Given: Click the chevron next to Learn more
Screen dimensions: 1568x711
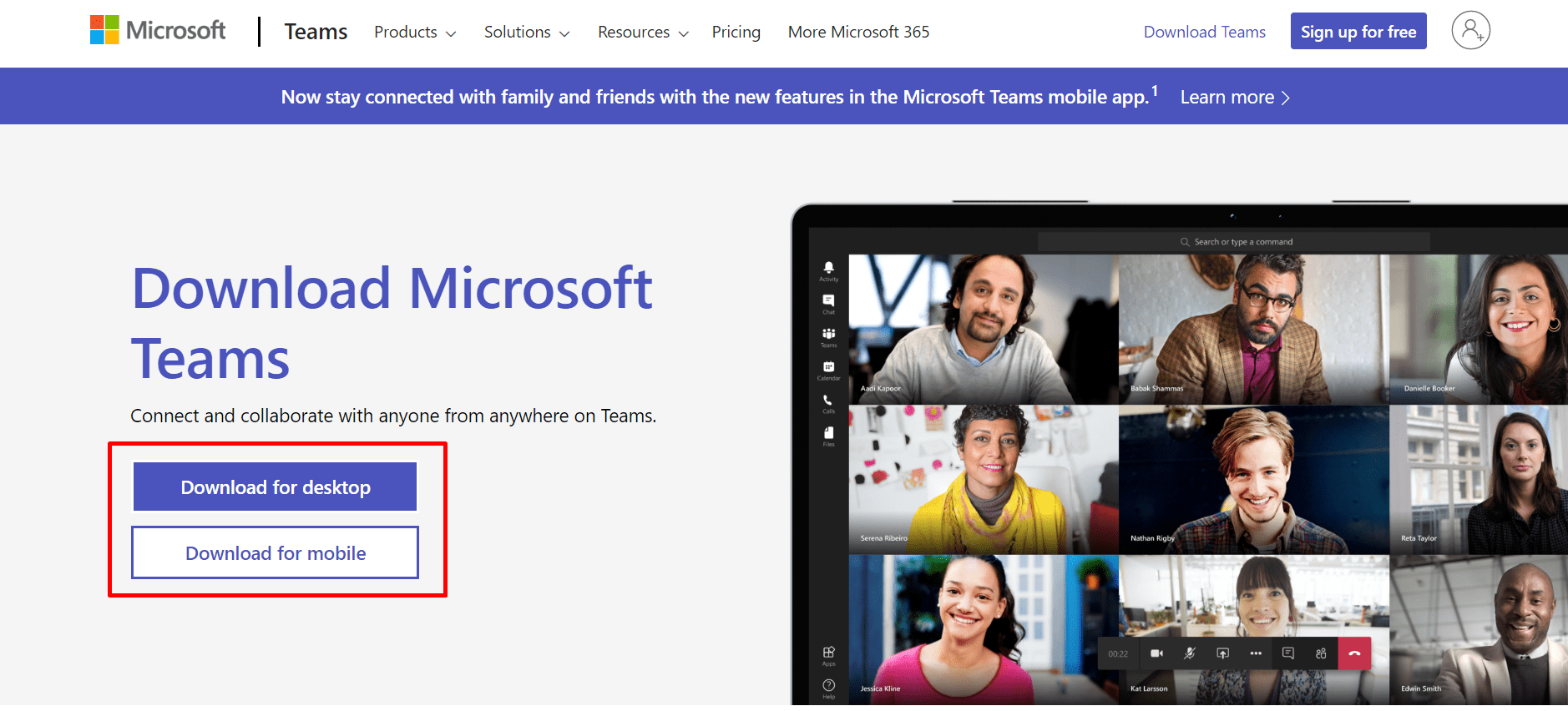Looking at the screenshot, I should coord(1286,98).
